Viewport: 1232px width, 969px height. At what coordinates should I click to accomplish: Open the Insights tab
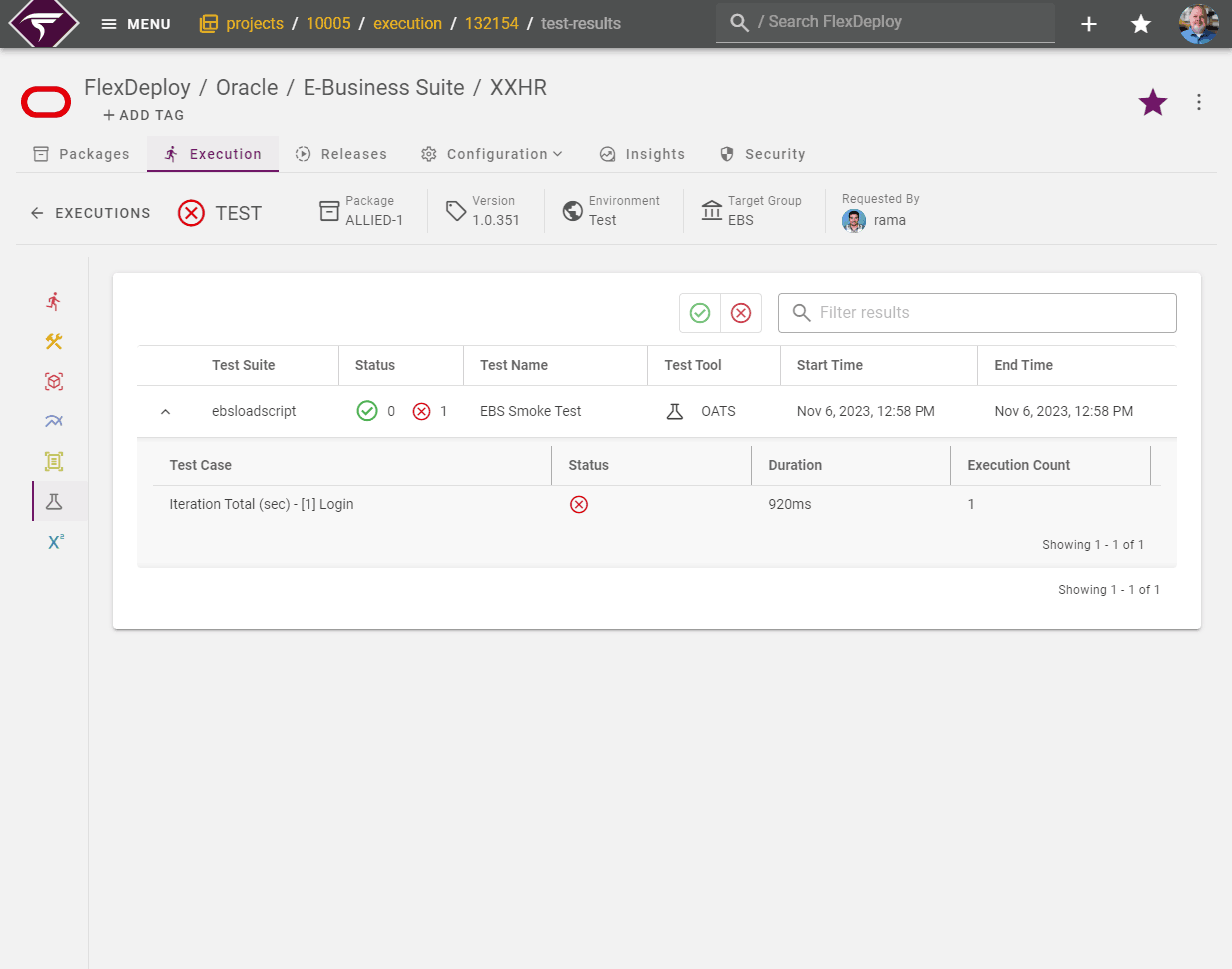coord(642,154)
